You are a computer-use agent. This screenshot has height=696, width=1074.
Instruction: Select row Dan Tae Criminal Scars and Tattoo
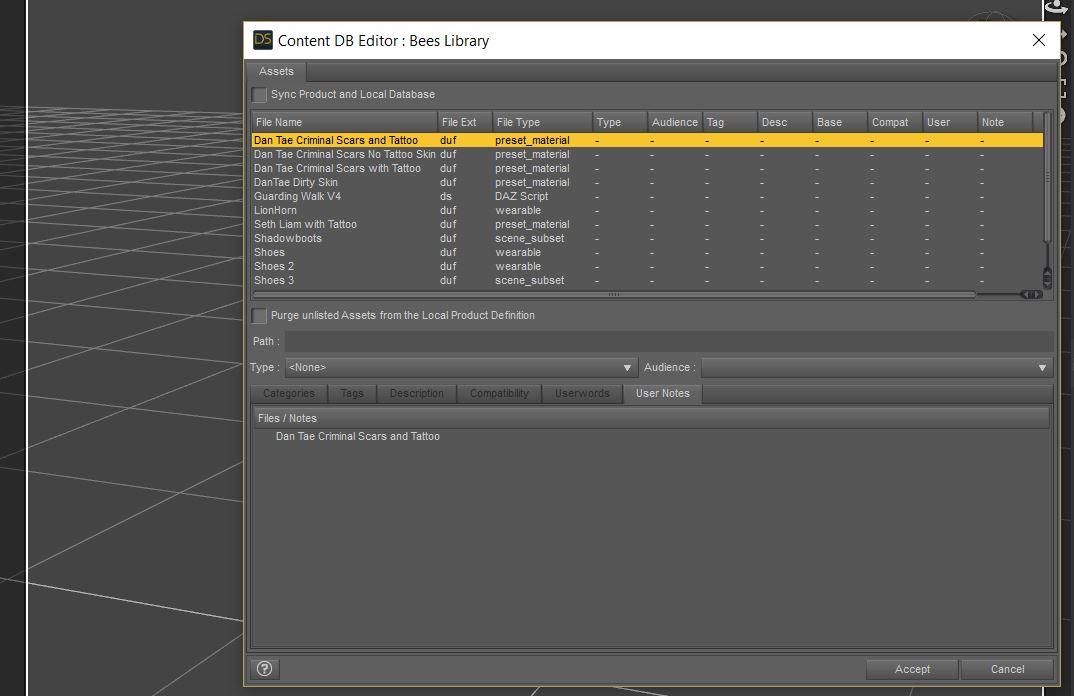tap(647, 140)
